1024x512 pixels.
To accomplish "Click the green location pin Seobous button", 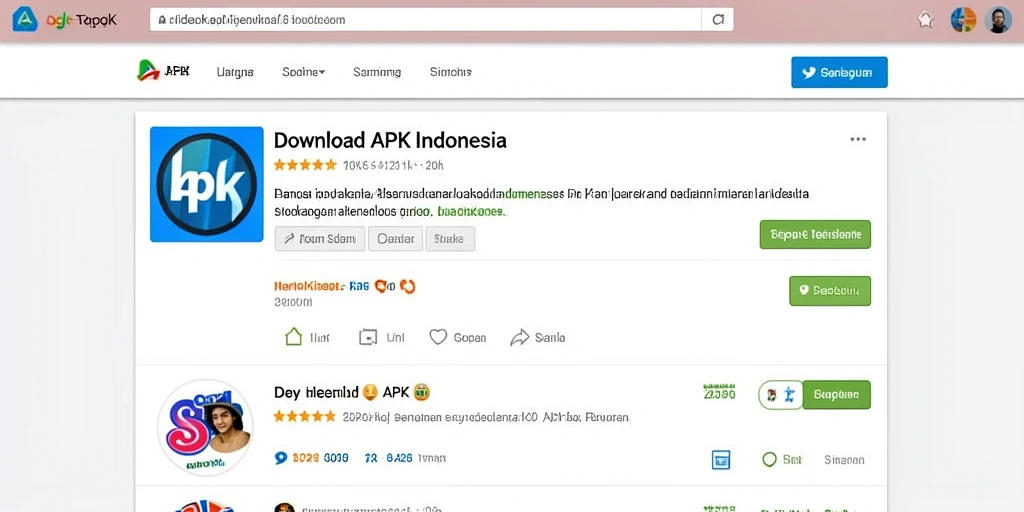I will (x=830, y=291).
